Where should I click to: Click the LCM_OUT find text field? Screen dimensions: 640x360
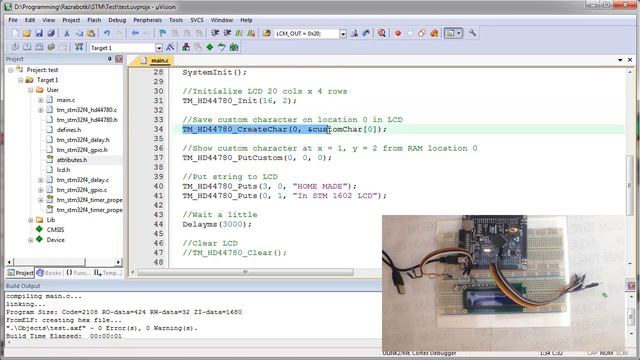coord(307,34)
